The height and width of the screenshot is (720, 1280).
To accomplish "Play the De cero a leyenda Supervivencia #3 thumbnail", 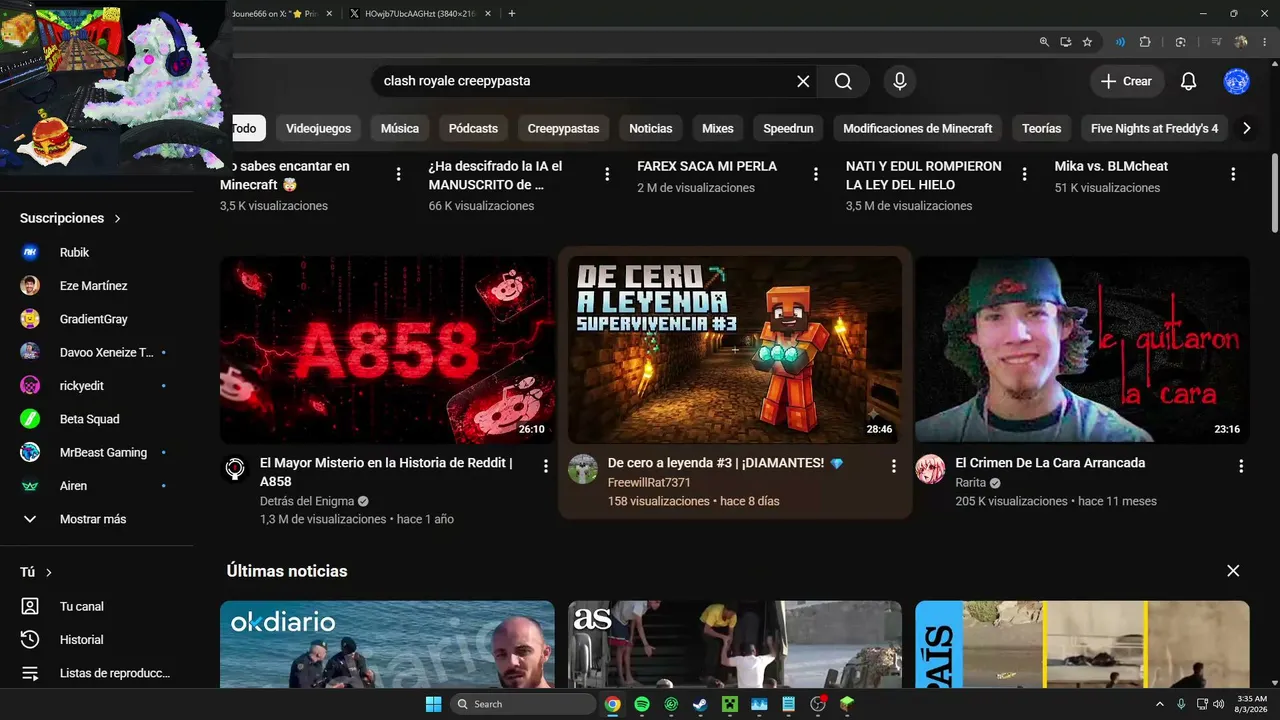I will [735, 350].
